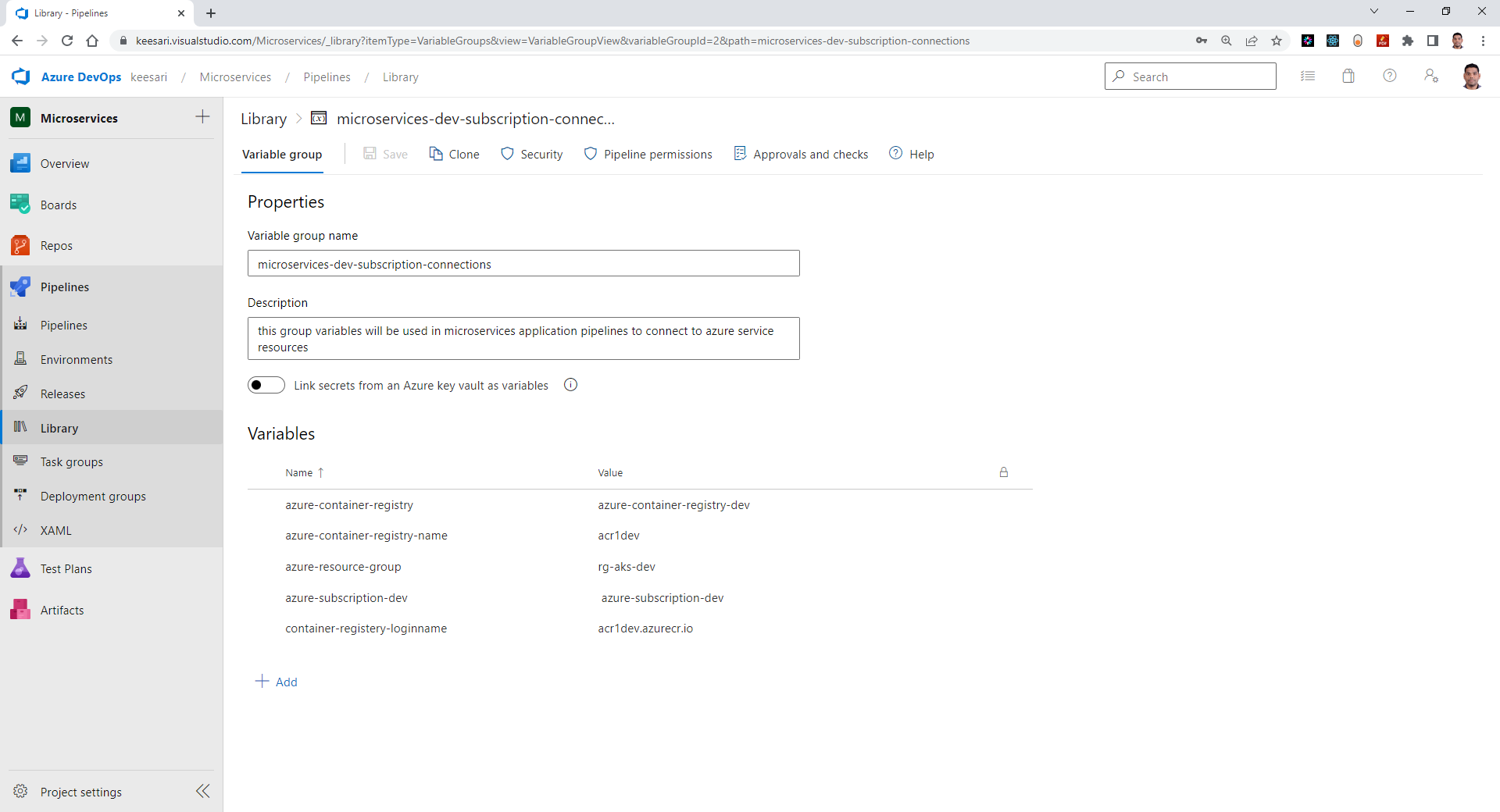Click the Save toolbar button

pyautogui.click(x=386, y=155)
